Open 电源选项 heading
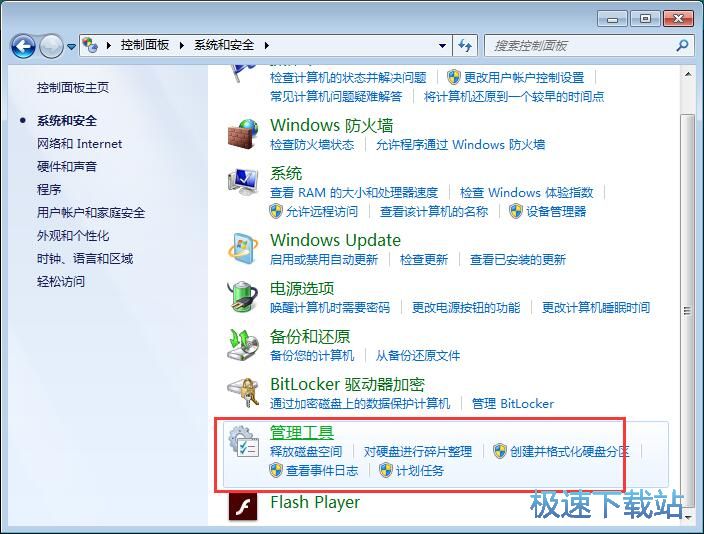 (x=302, y=288)
